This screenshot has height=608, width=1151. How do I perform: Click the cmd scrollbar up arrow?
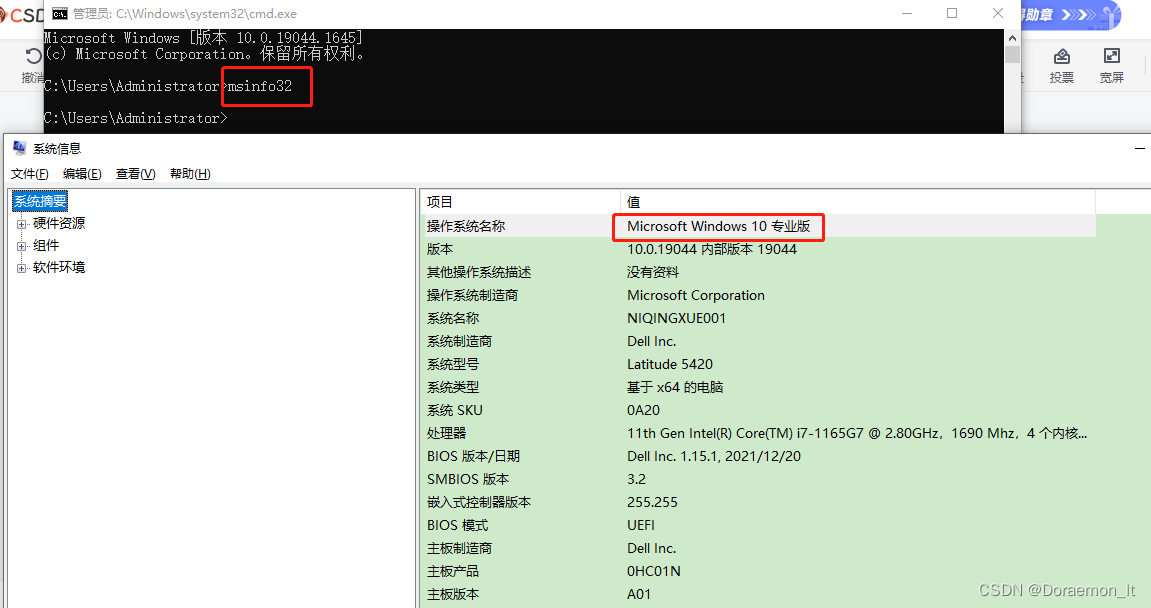(x=1012, y=37)
